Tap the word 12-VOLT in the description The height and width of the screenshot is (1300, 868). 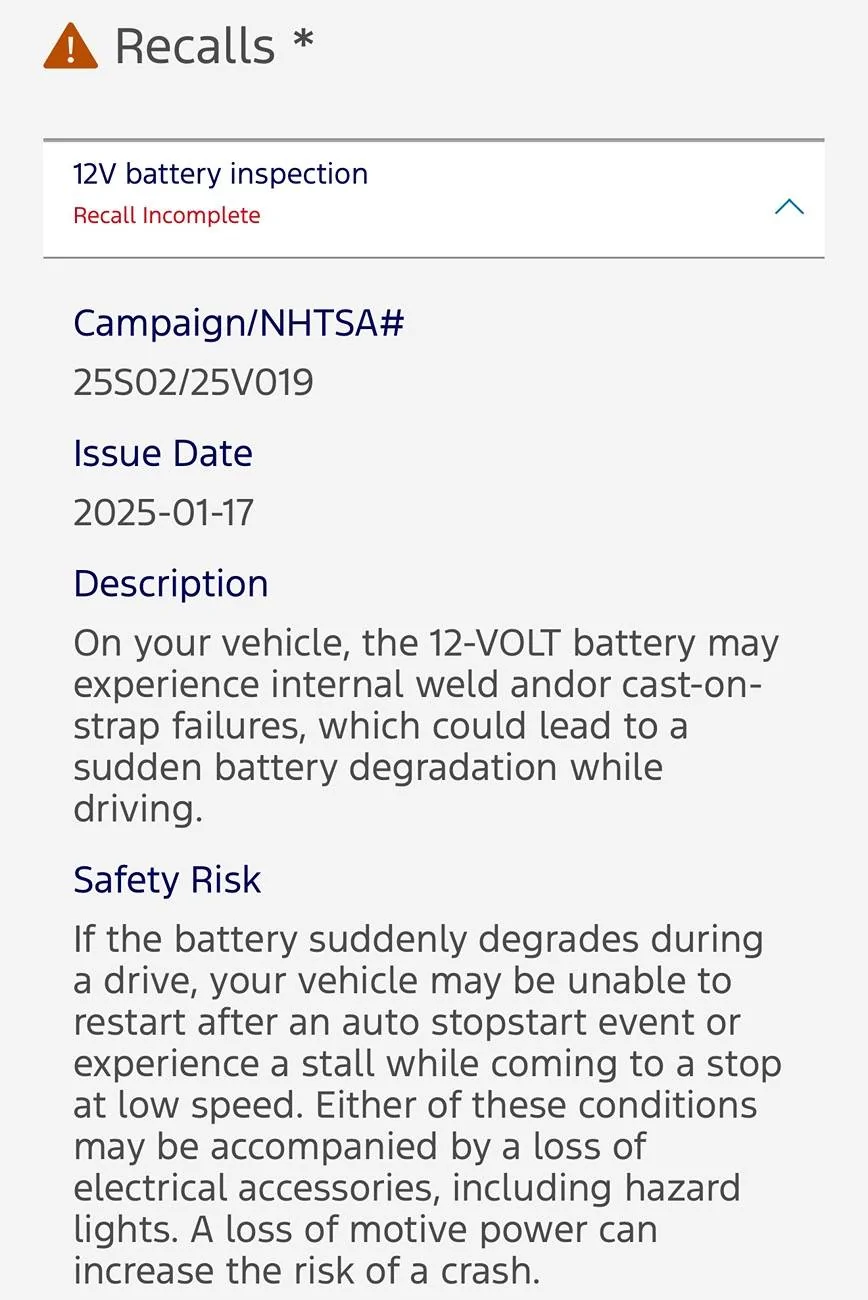[496, 643]
